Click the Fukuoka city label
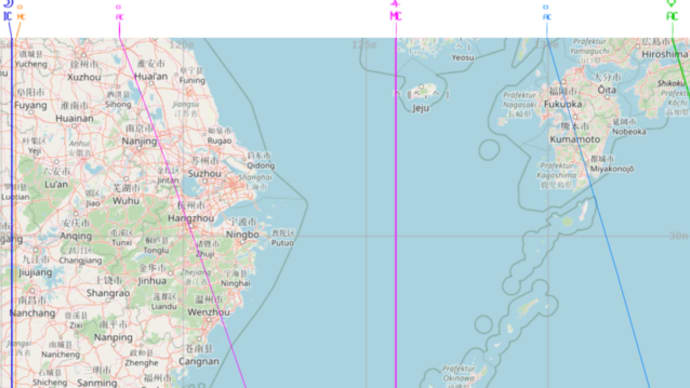Screen dimensions: 690x388 pos(563,104)
